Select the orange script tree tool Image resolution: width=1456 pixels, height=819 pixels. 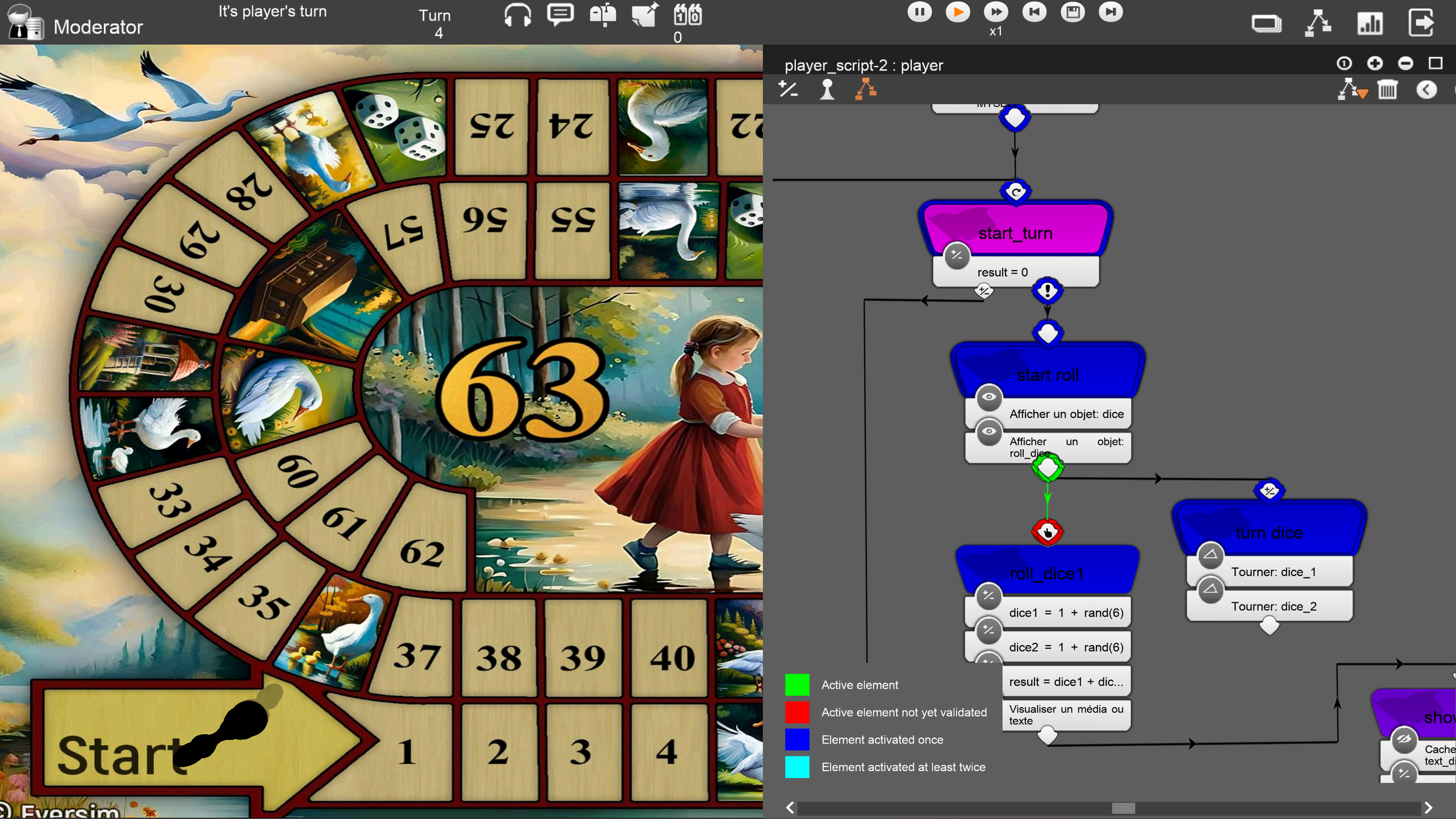coord(866,89)
